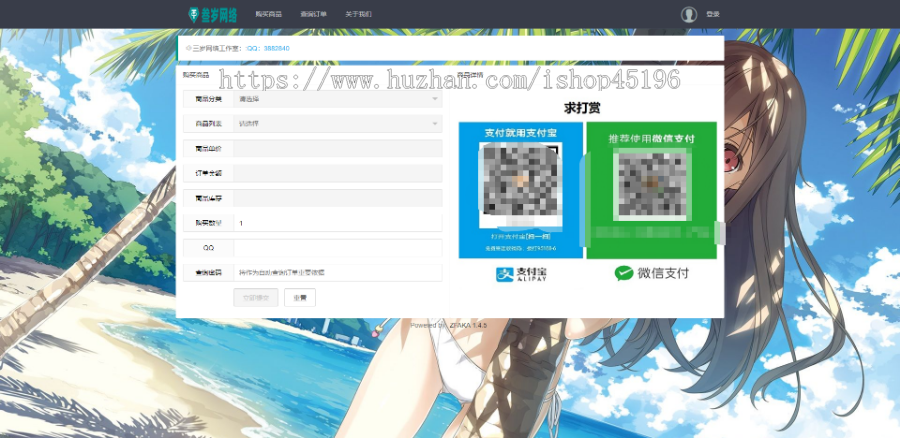900x438 pixels.
Task: Click the 立即提交 submit button
Action: (x=255, y=298)
